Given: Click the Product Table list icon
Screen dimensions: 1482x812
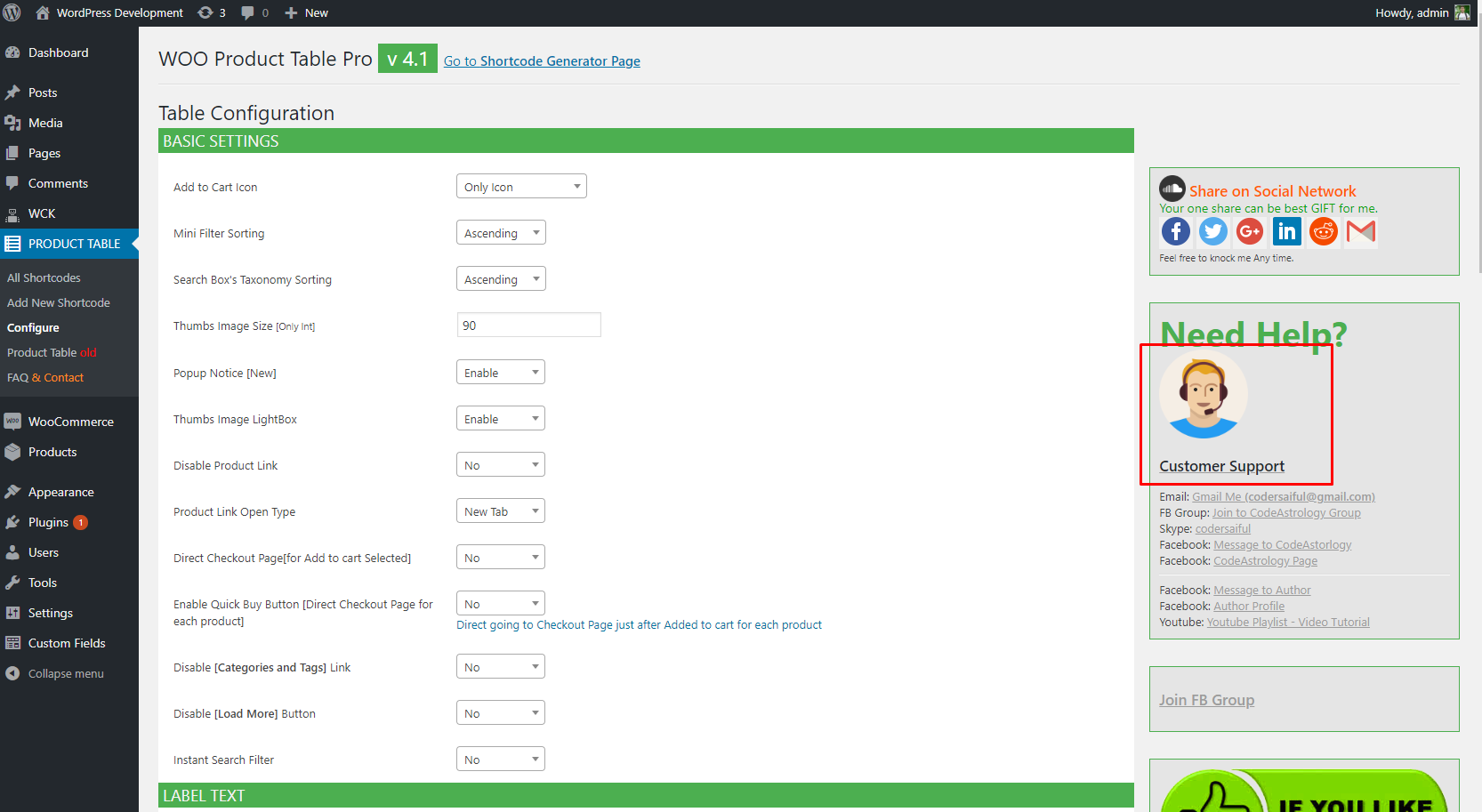Looking at the screenshot, I should pyautogui.click(x=12, y=244).
